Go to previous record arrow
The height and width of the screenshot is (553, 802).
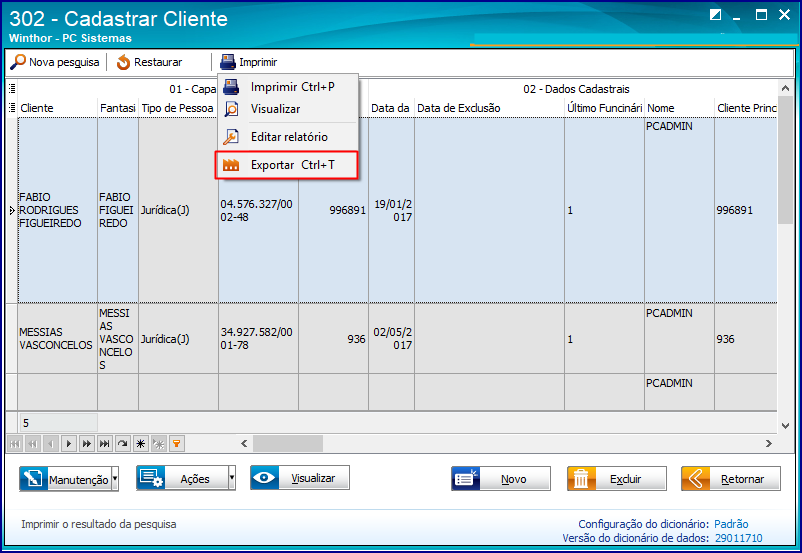click(51, 444)
